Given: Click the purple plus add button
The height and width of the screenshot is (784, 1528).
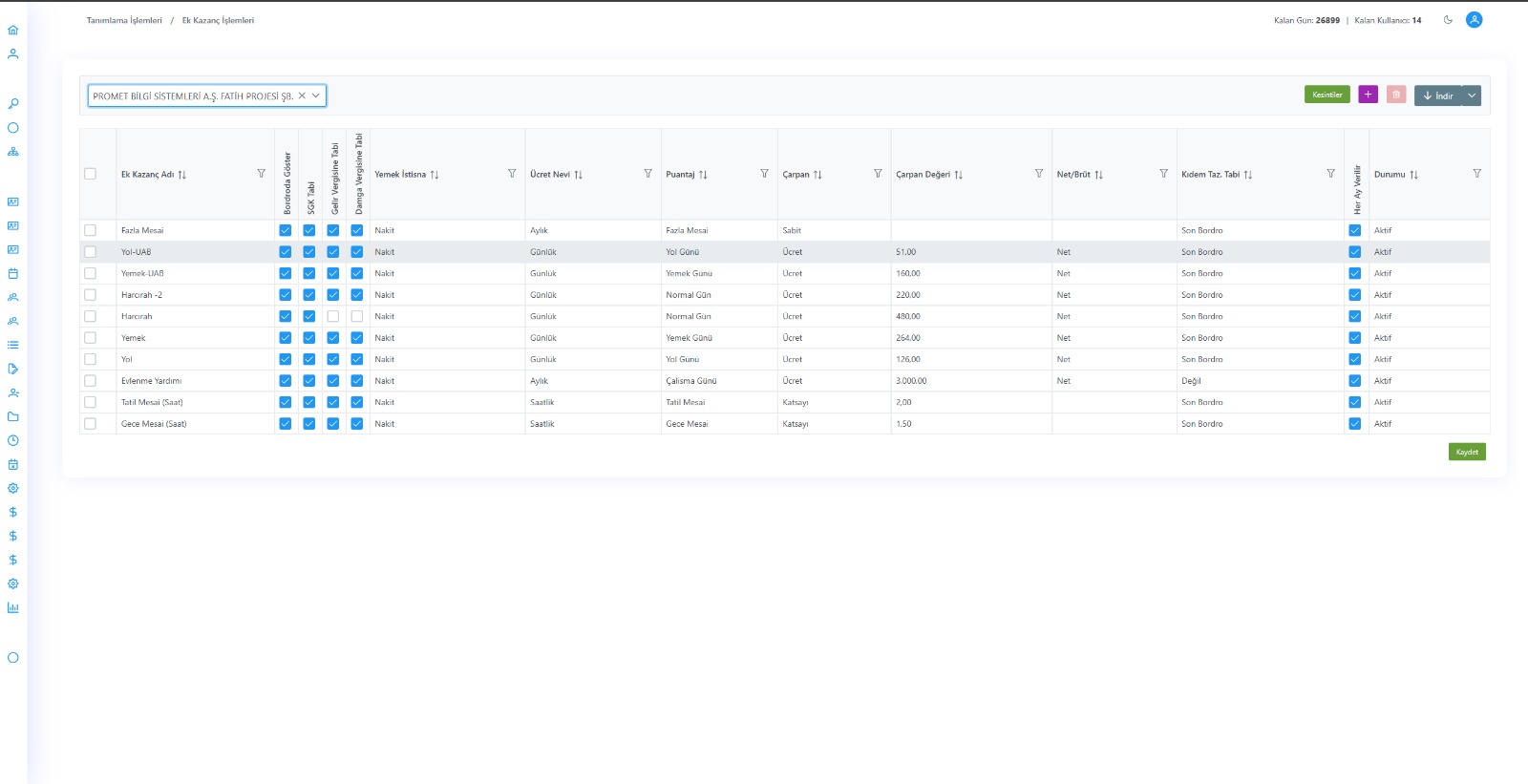Looking at the screenshot, I should pos(1368,95).
